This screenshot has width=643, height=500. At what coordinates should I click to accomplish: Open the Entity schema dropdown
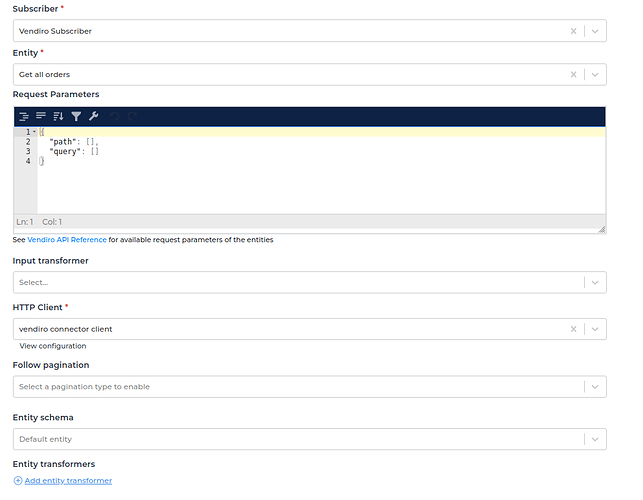[x=595, y=439]
